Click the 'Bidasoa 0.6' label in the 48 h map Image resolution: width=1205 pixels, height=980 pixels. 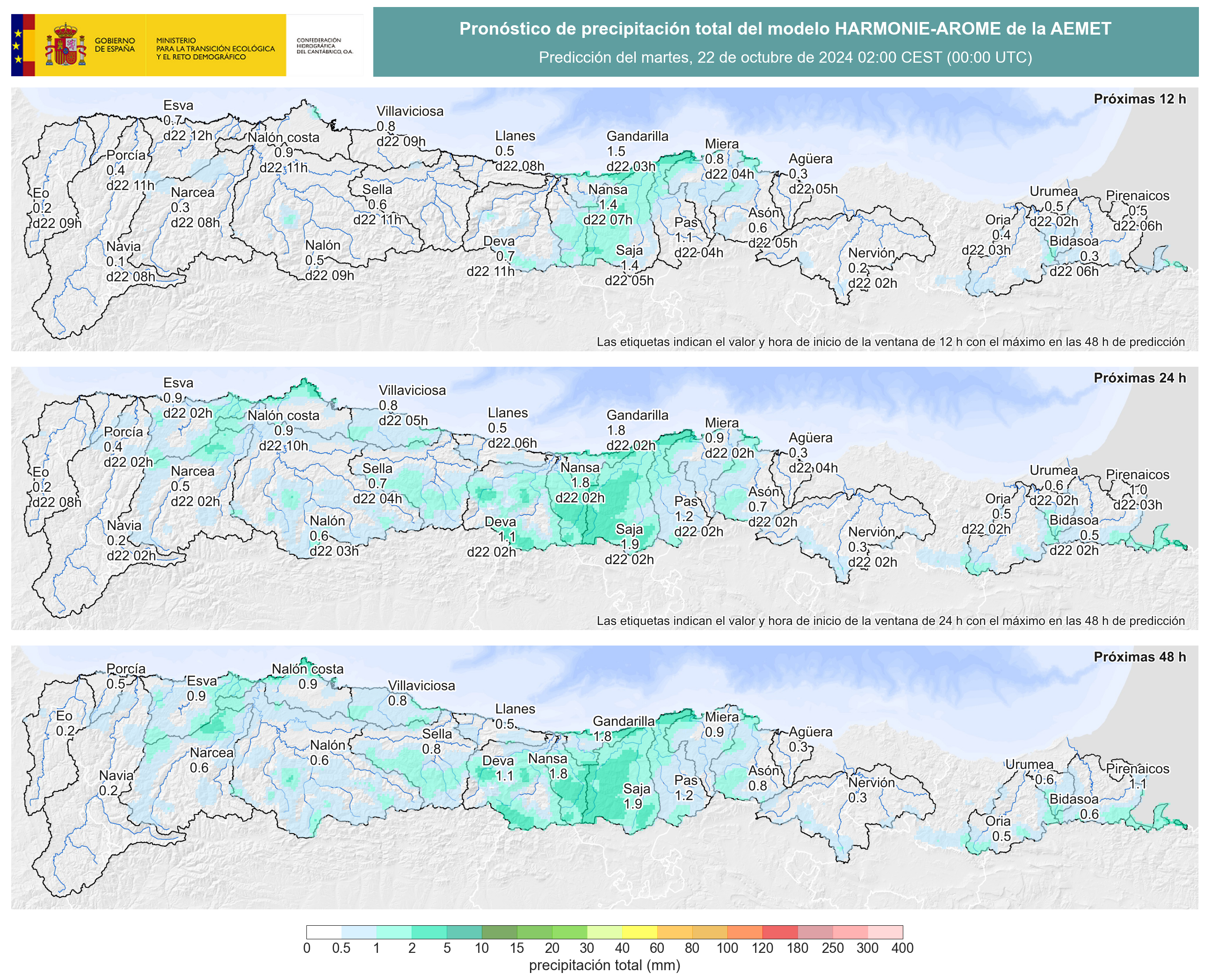(1074, 807)
